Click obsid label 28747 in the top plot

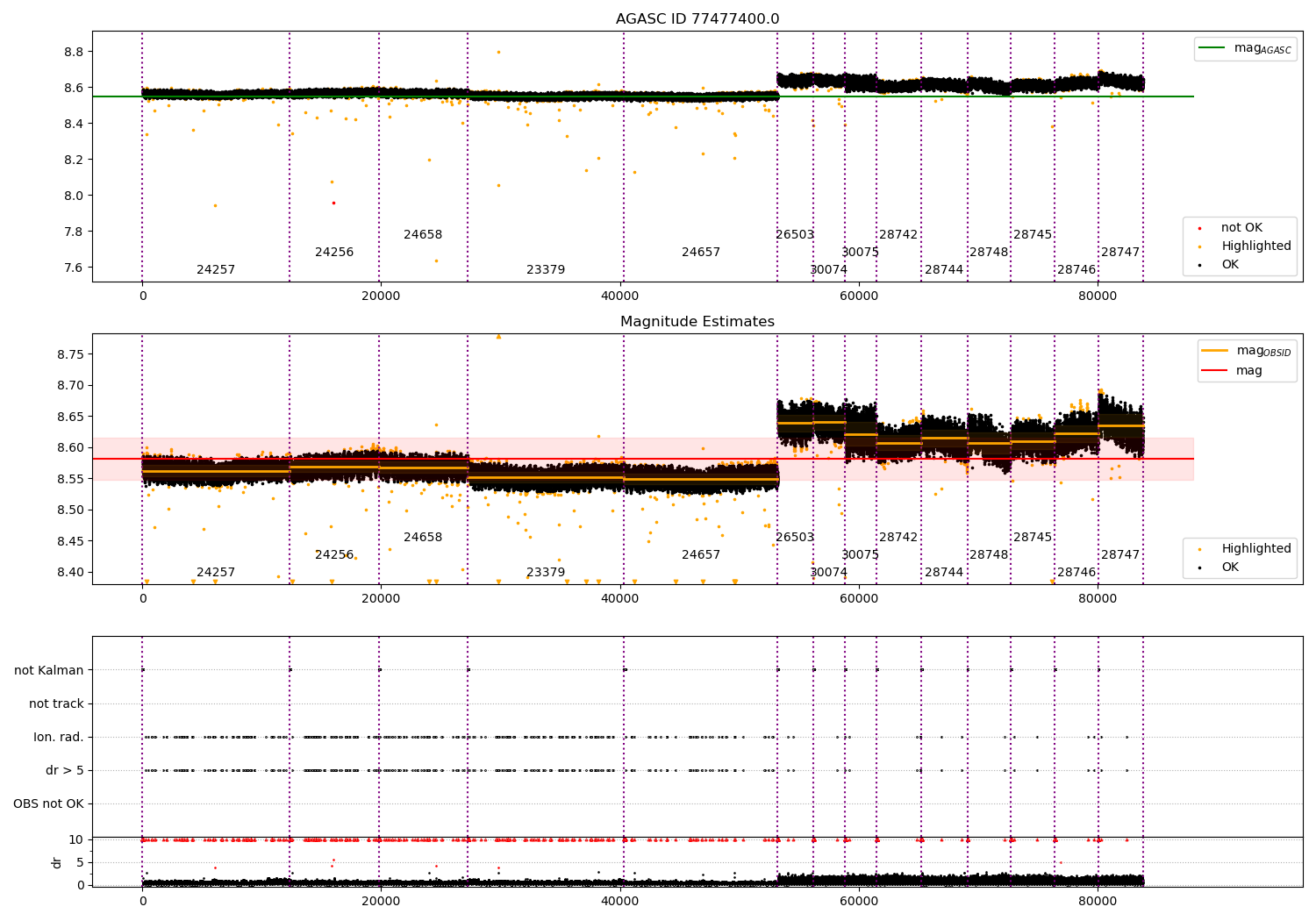click(1120, 253)
